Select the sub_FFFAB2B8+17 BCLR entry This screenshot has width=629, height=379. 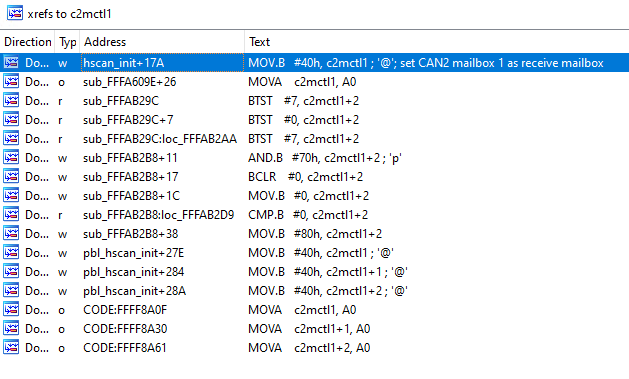click(314, 177)
